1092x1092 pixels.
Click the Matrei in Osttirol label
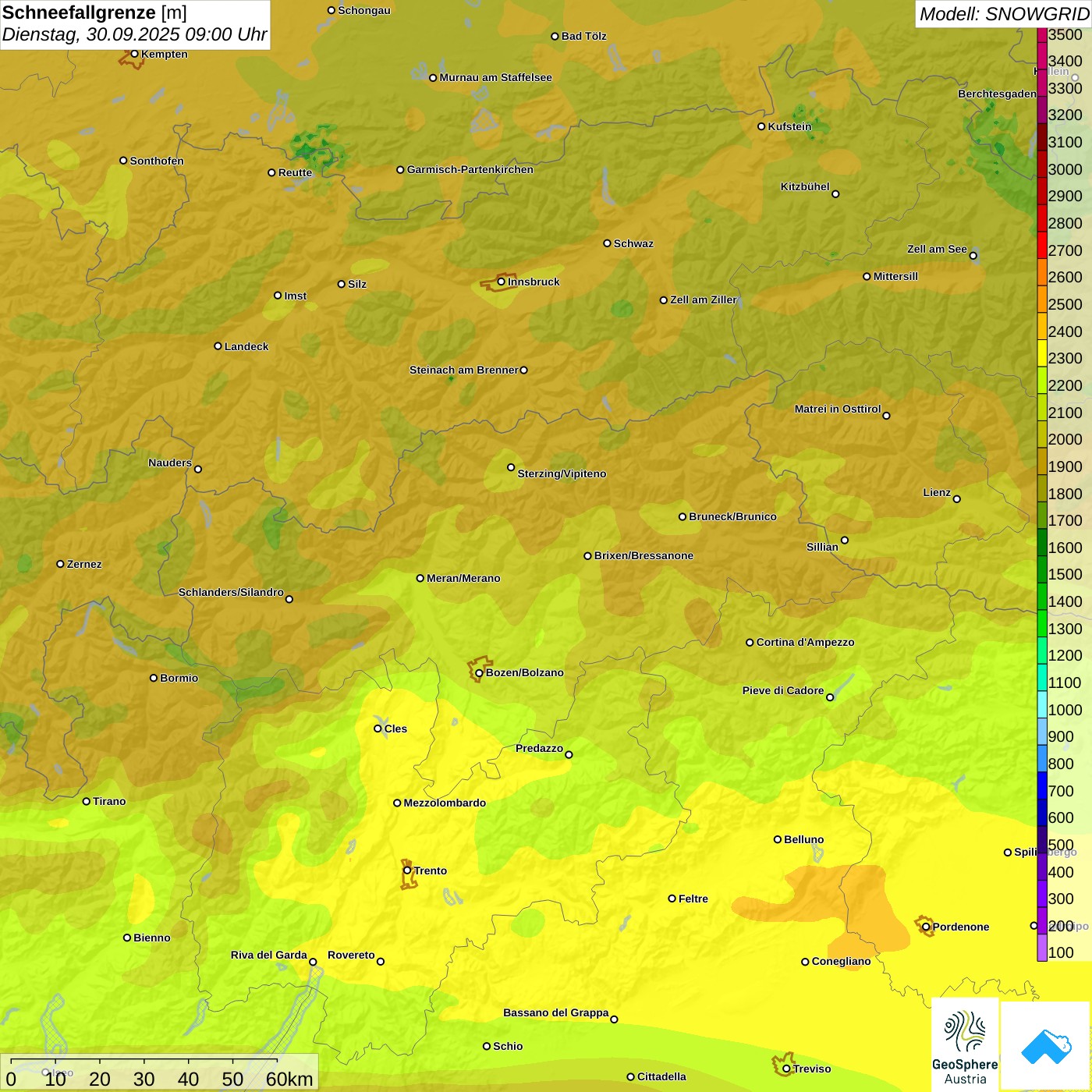coord(838,409)
